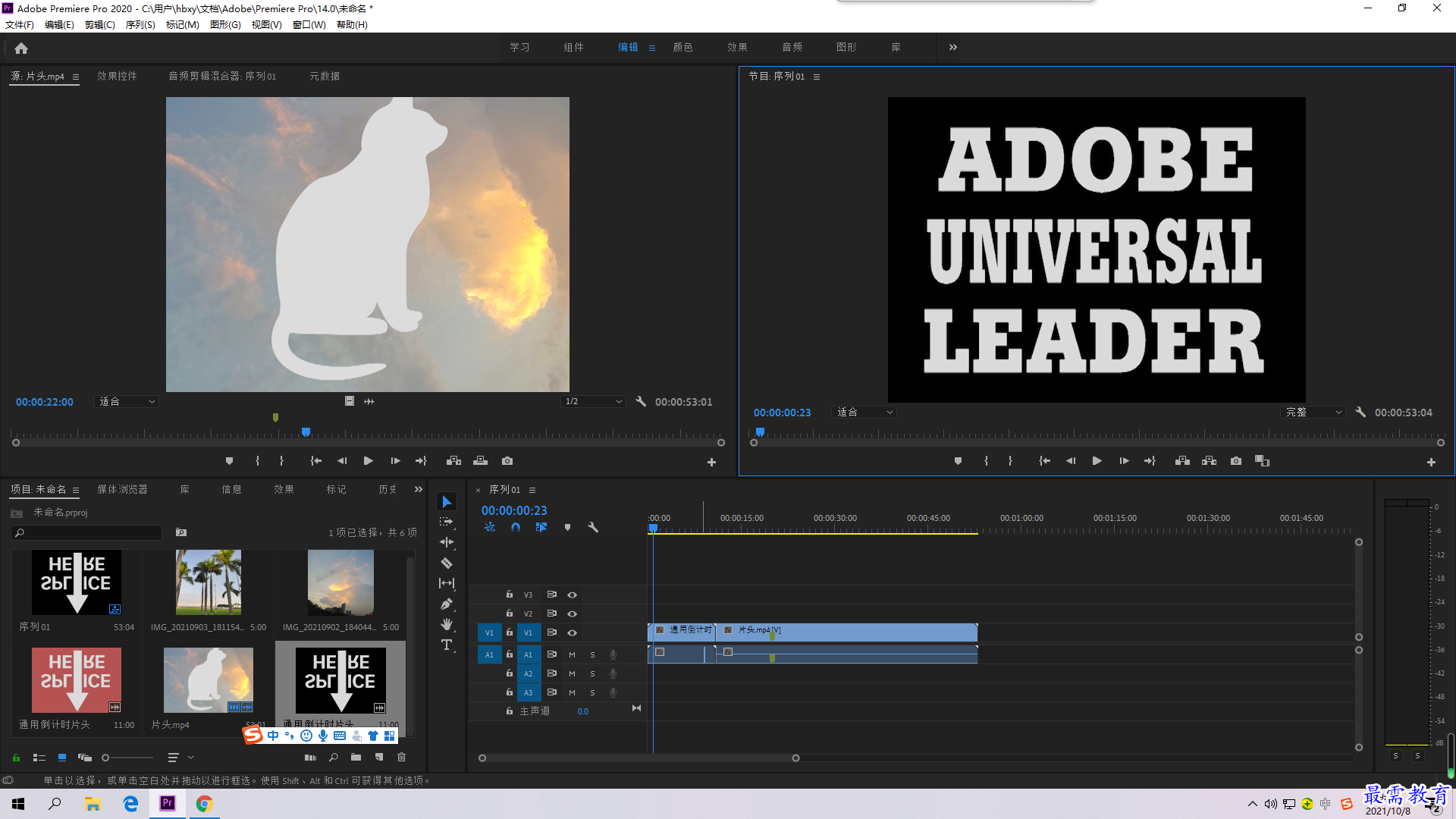Click Extract button in Program monitor
1456x819 pixels.
1209,461
